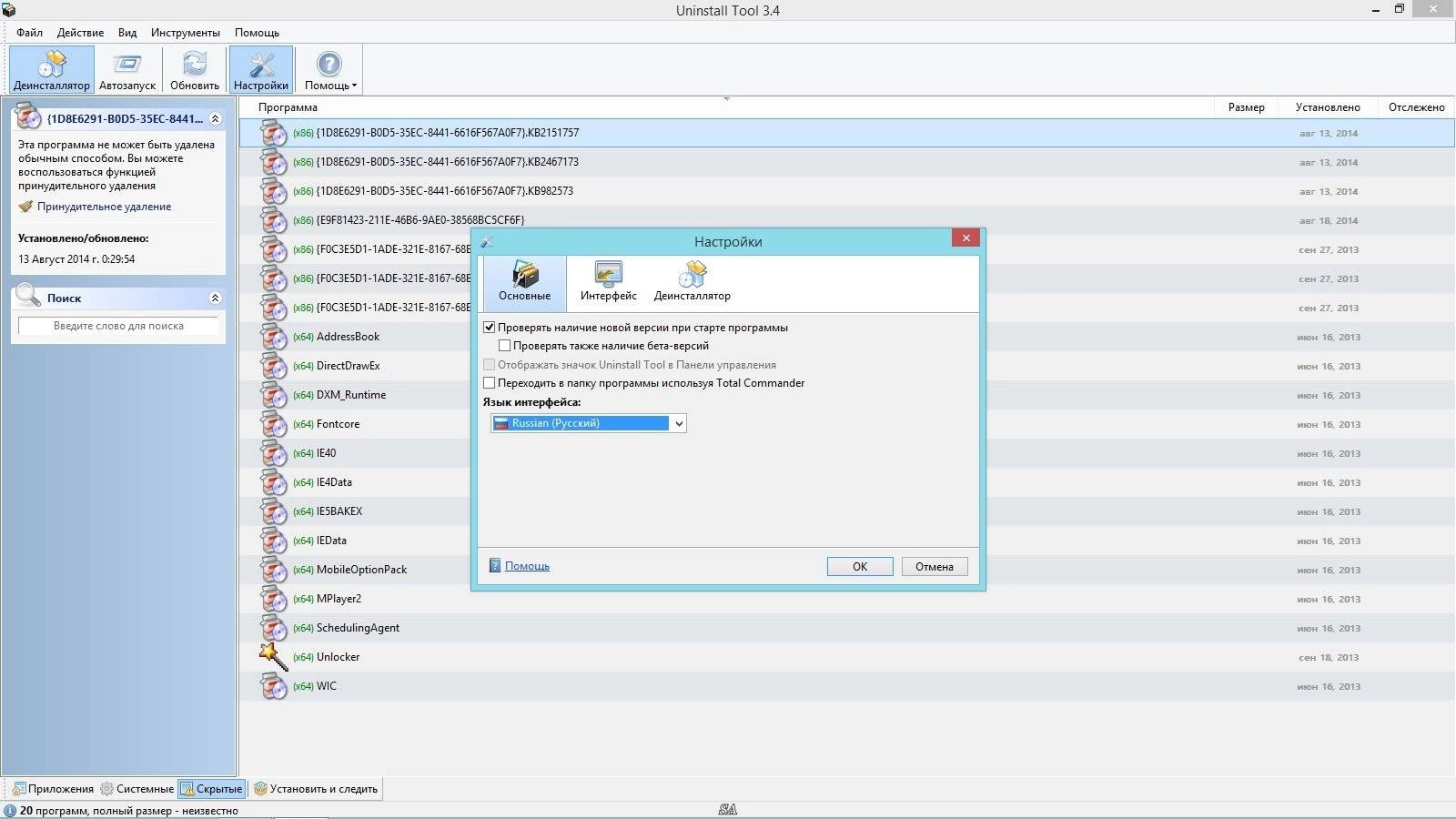Click icon of IE40 entry
The width and height of the screenshot is (1456, 819).
pos(274,453)
